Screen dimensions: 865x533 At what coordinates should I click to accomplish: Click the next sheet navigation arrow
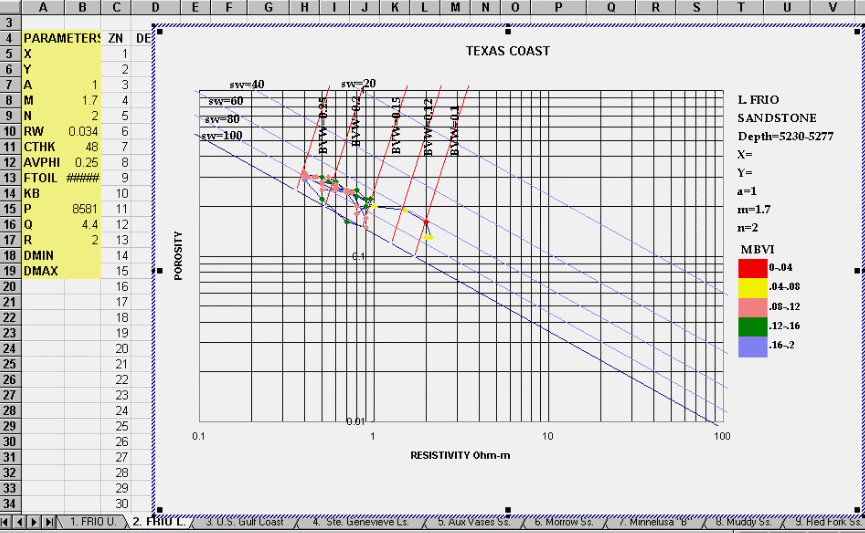pos(35,523)
